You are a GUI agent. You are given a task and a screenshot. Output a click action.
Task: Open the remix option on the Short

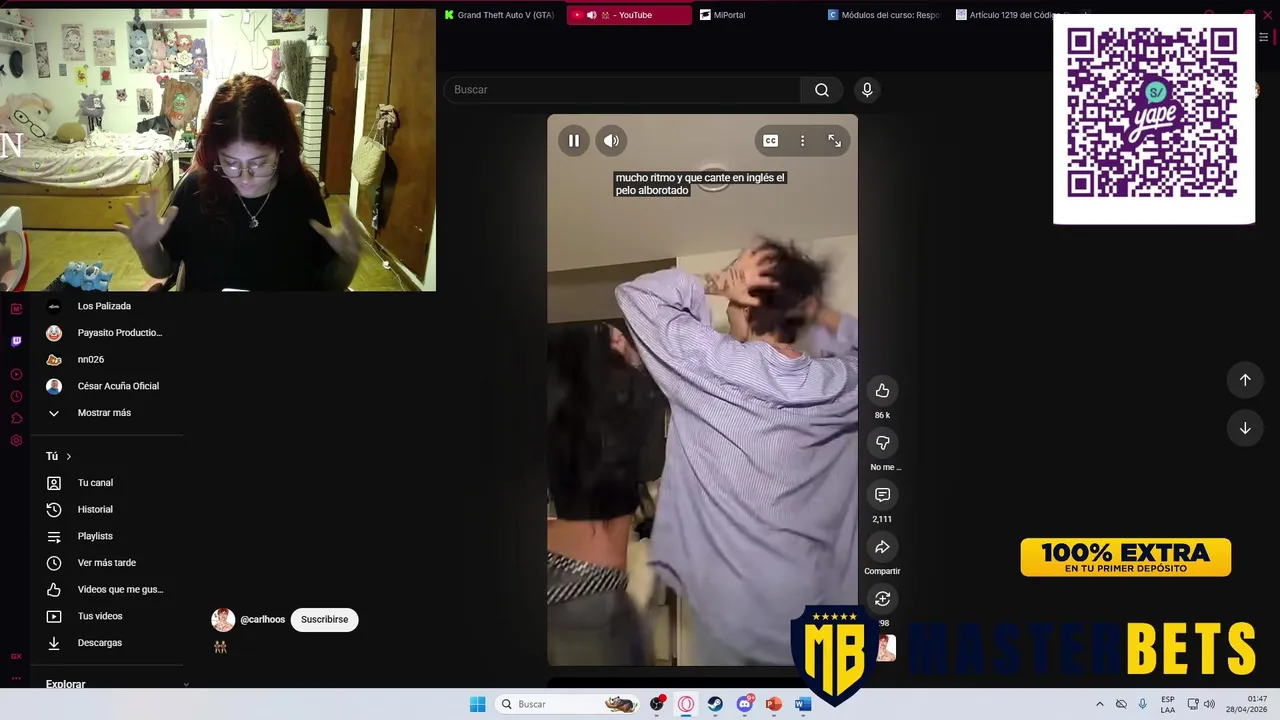click(x=882, y=599)
